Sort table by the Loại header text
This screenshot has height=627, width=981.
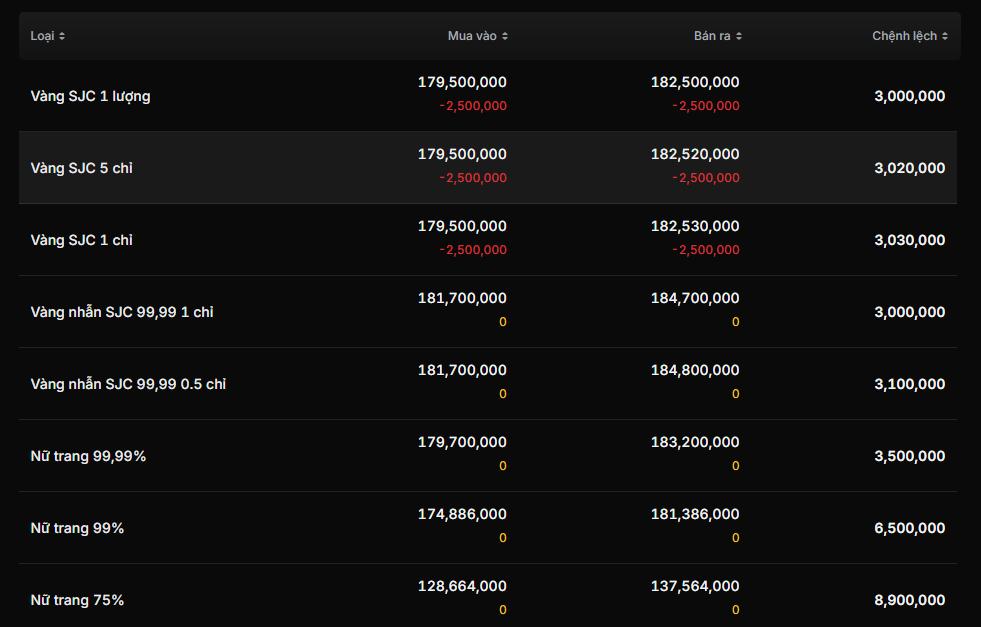[x=41, y=36]
